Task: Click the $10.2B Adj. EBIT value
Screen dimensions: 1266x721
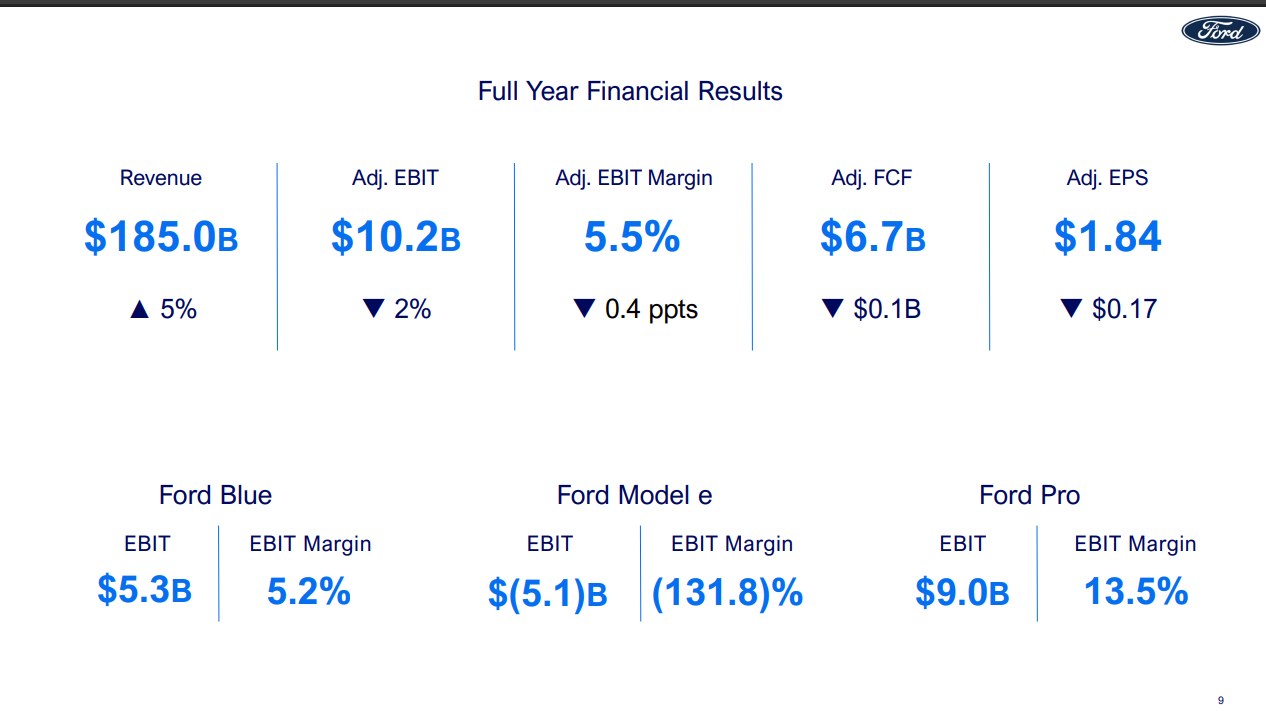Action: (396, 237)
